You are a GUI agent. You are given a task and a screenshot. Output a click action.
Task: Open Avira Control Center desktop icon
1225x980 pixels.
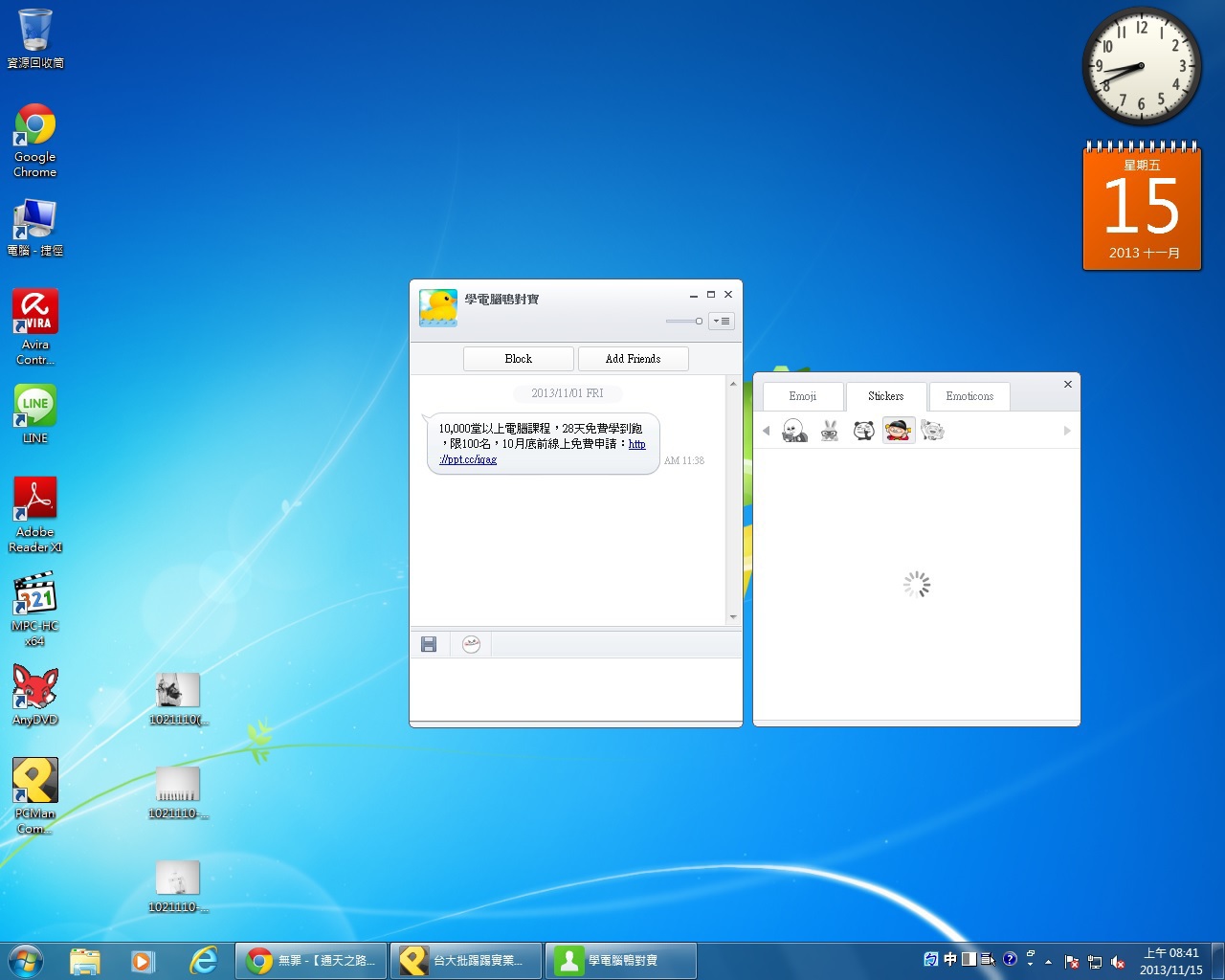tap(35, 327)
